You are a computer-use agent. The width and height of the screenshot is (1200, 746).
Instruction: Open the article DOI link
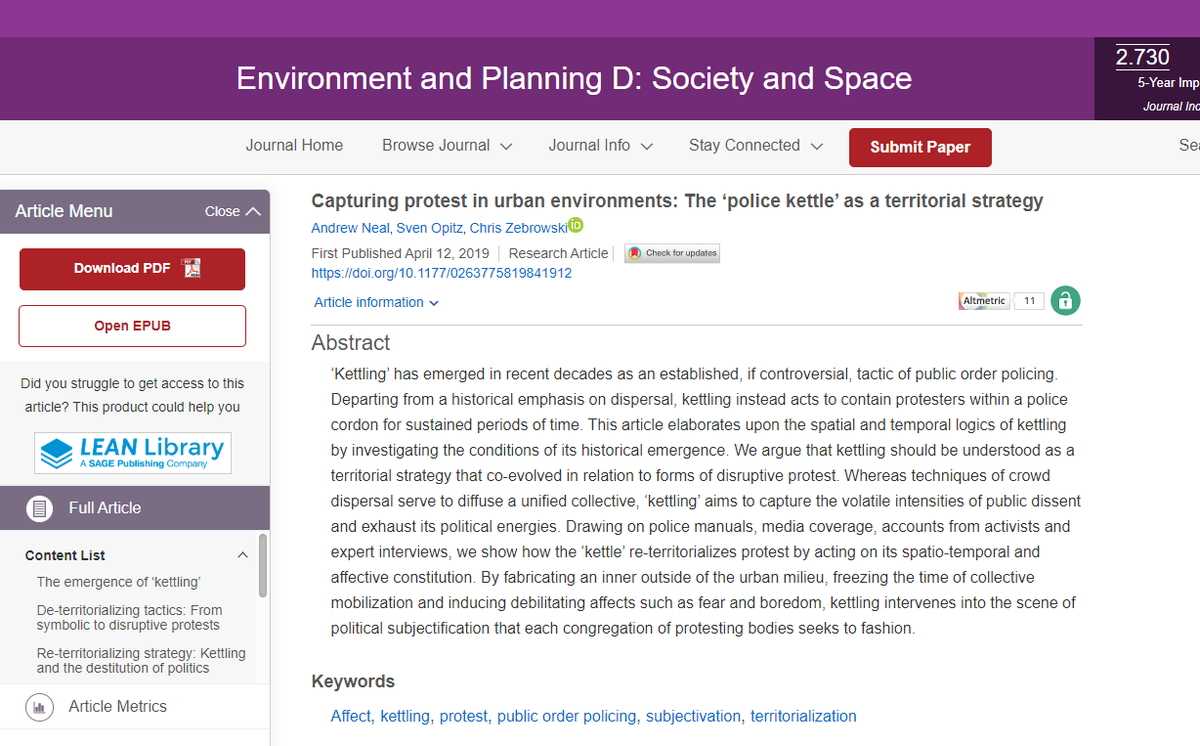pos(441,273)
